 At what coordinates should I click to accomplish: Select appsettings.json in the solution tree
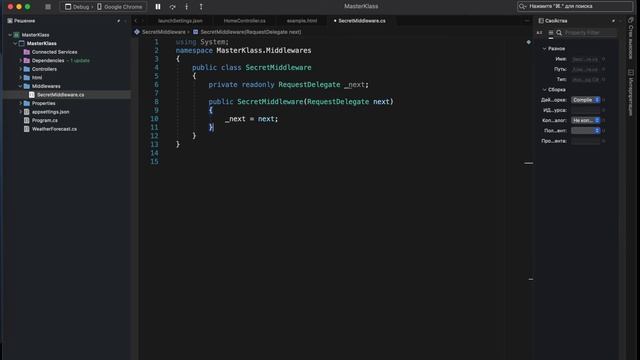coord(50,112)
